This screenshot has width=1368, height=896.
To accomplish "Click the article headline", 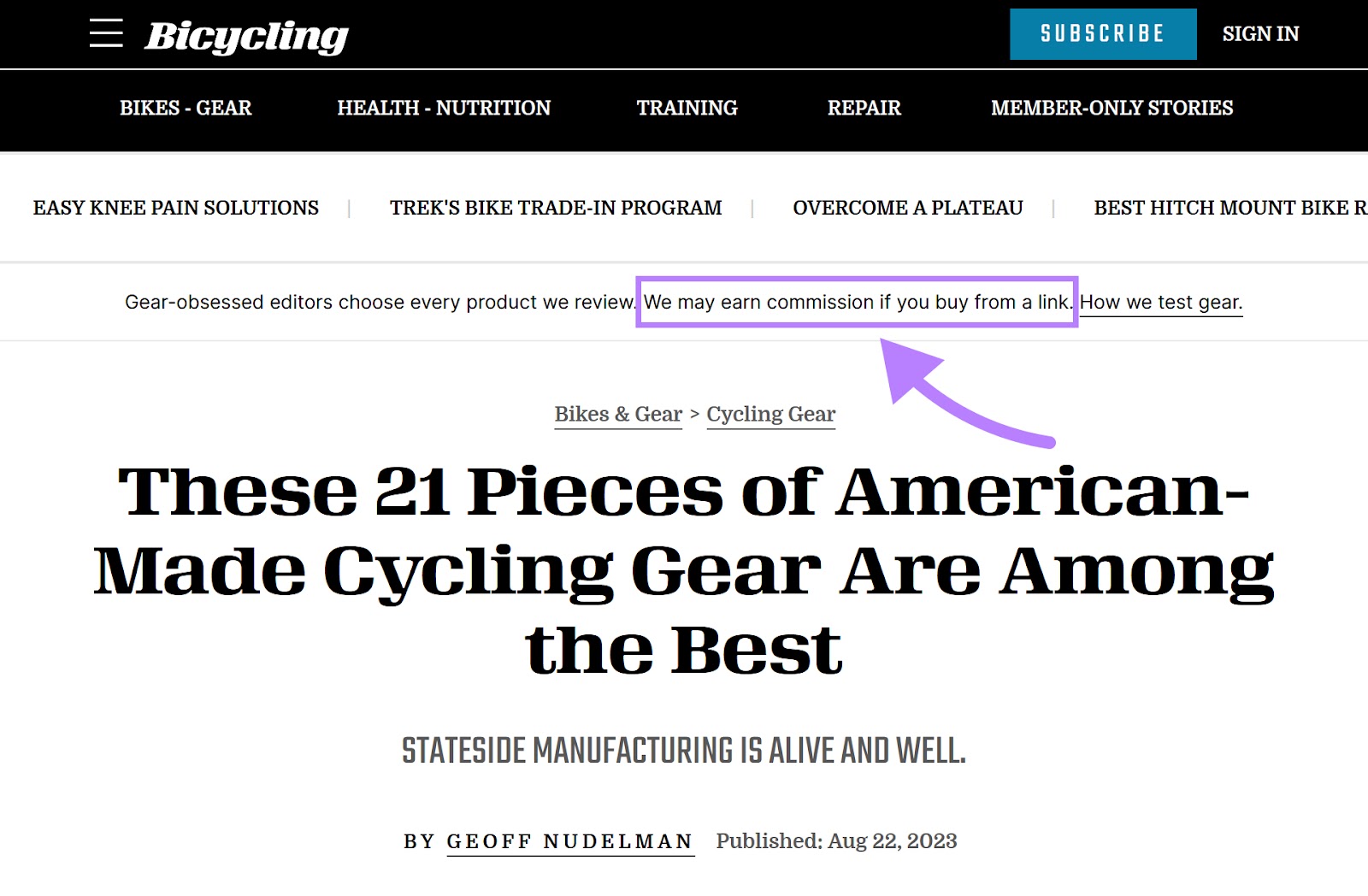I will (x=684, y=564).
